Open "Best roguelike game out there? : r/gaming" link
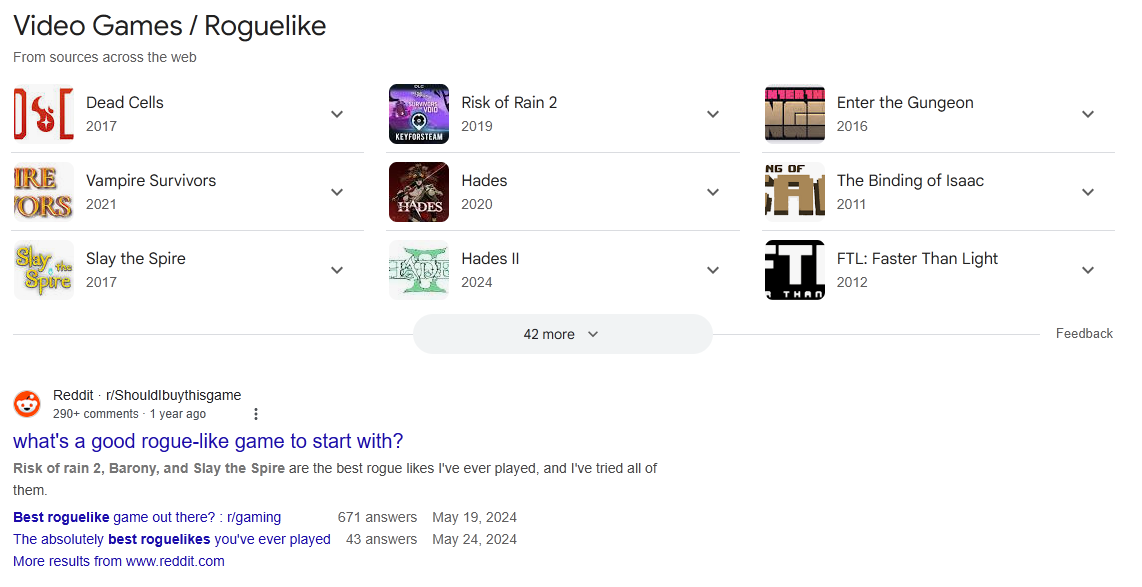 point(147,517)
